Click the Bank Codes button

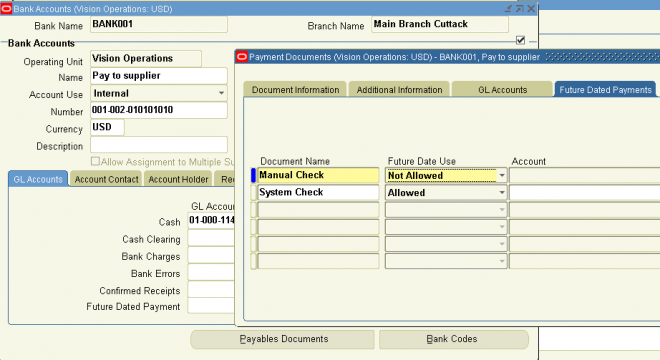pos(454,339)
